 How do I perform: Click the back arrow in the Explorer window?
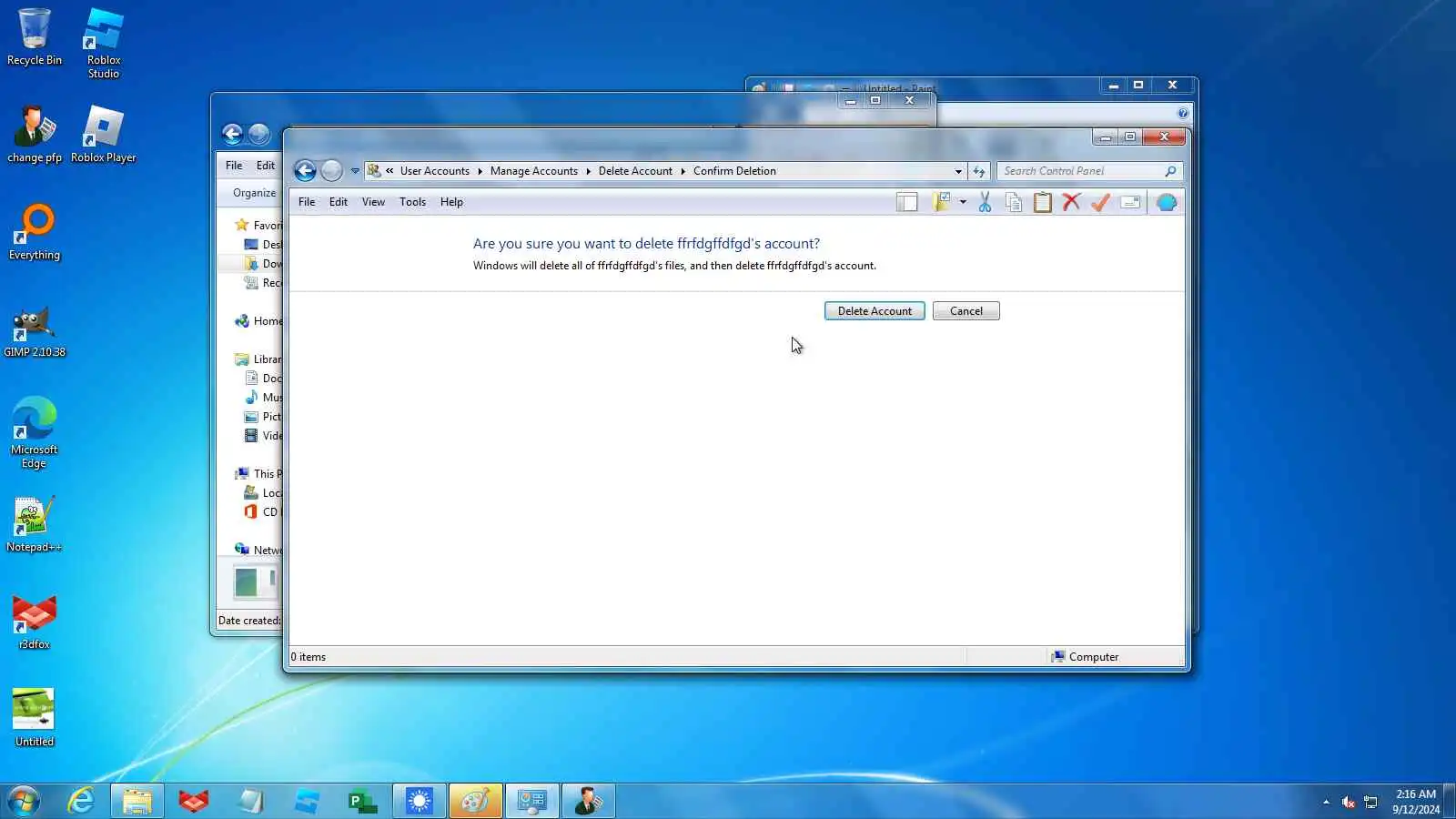(x=232, y=135)
